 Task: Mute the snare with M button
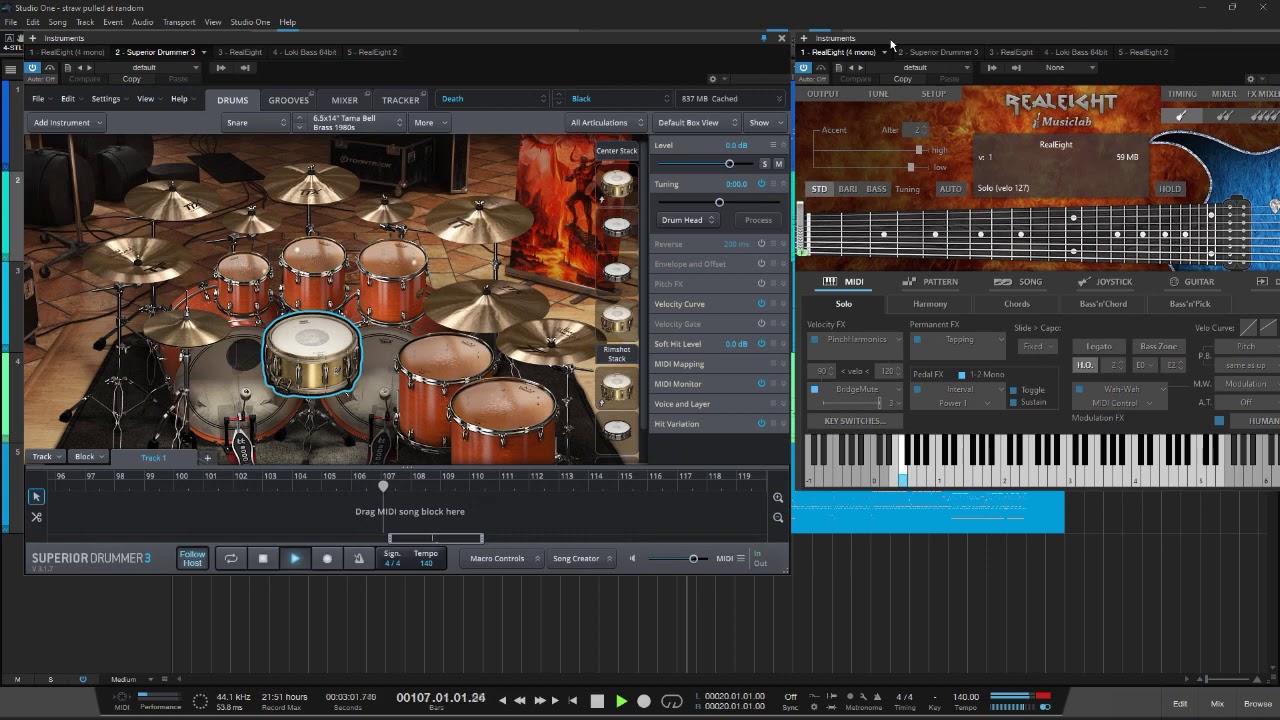point(778,164)
